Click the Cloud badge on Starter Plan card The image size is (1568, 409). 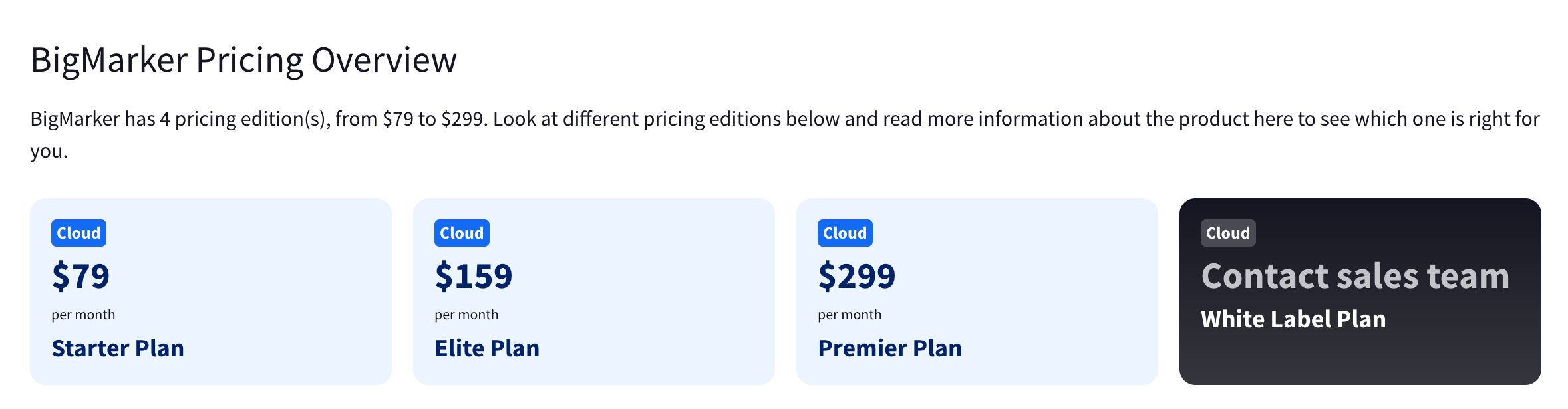[78, 233]
